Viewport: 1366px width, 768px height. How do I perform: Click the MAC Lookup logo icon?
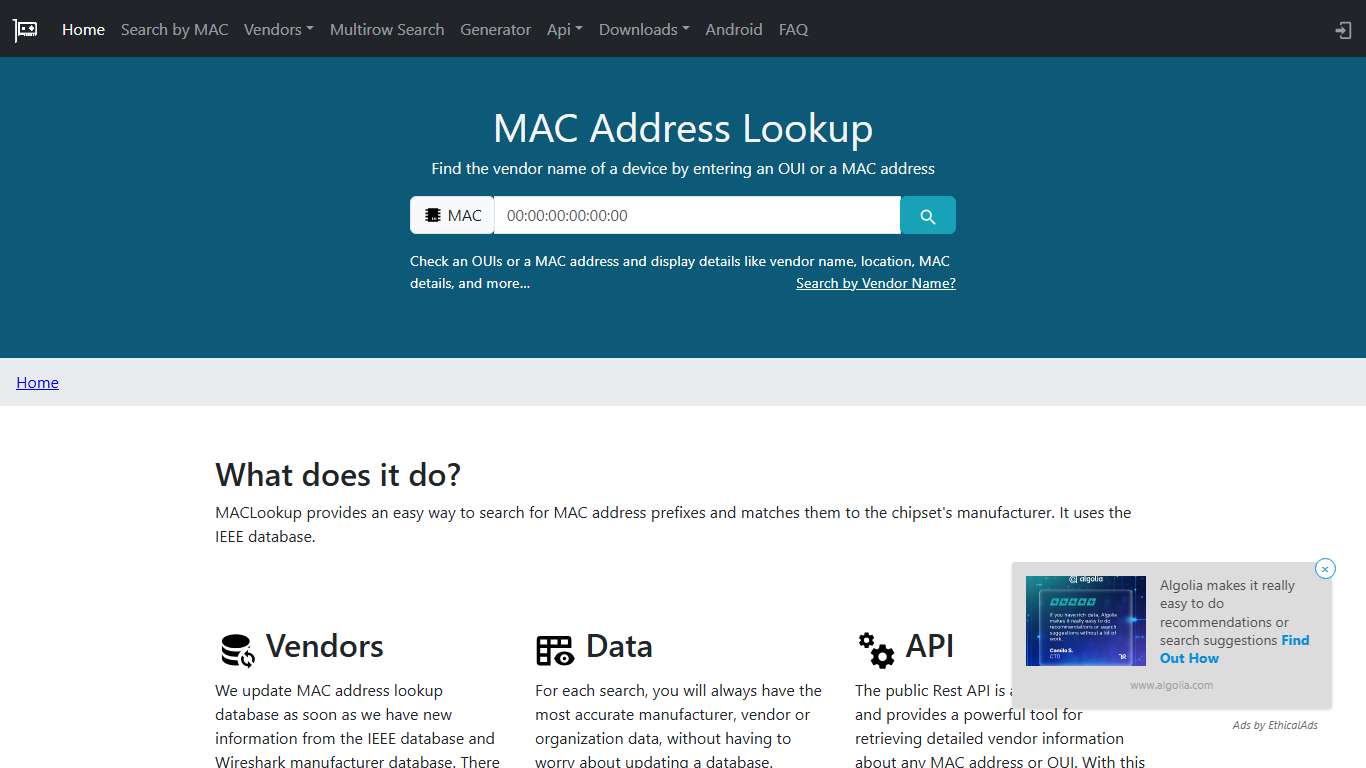24,29
